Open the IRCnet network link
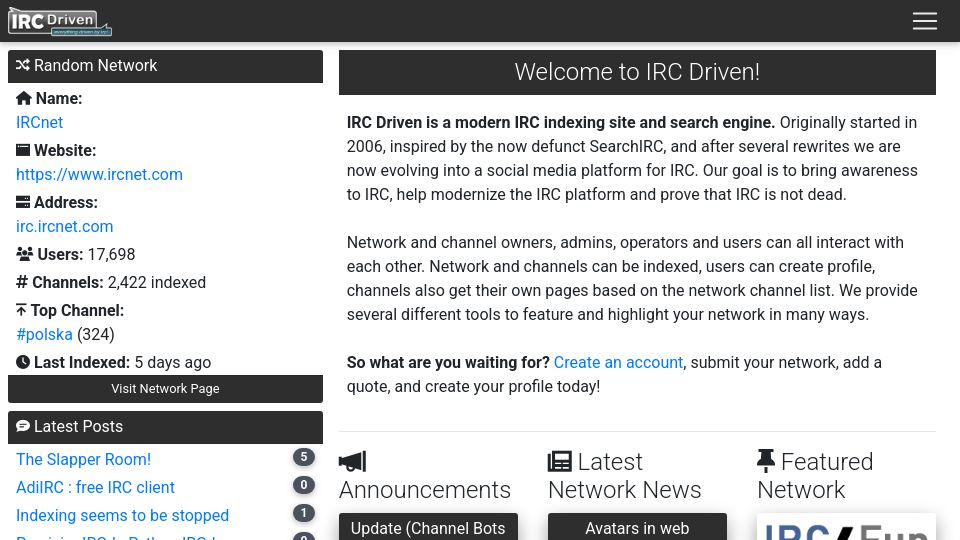Image resolution: width=960 pixels, height=540 pixels. (39, 122)
